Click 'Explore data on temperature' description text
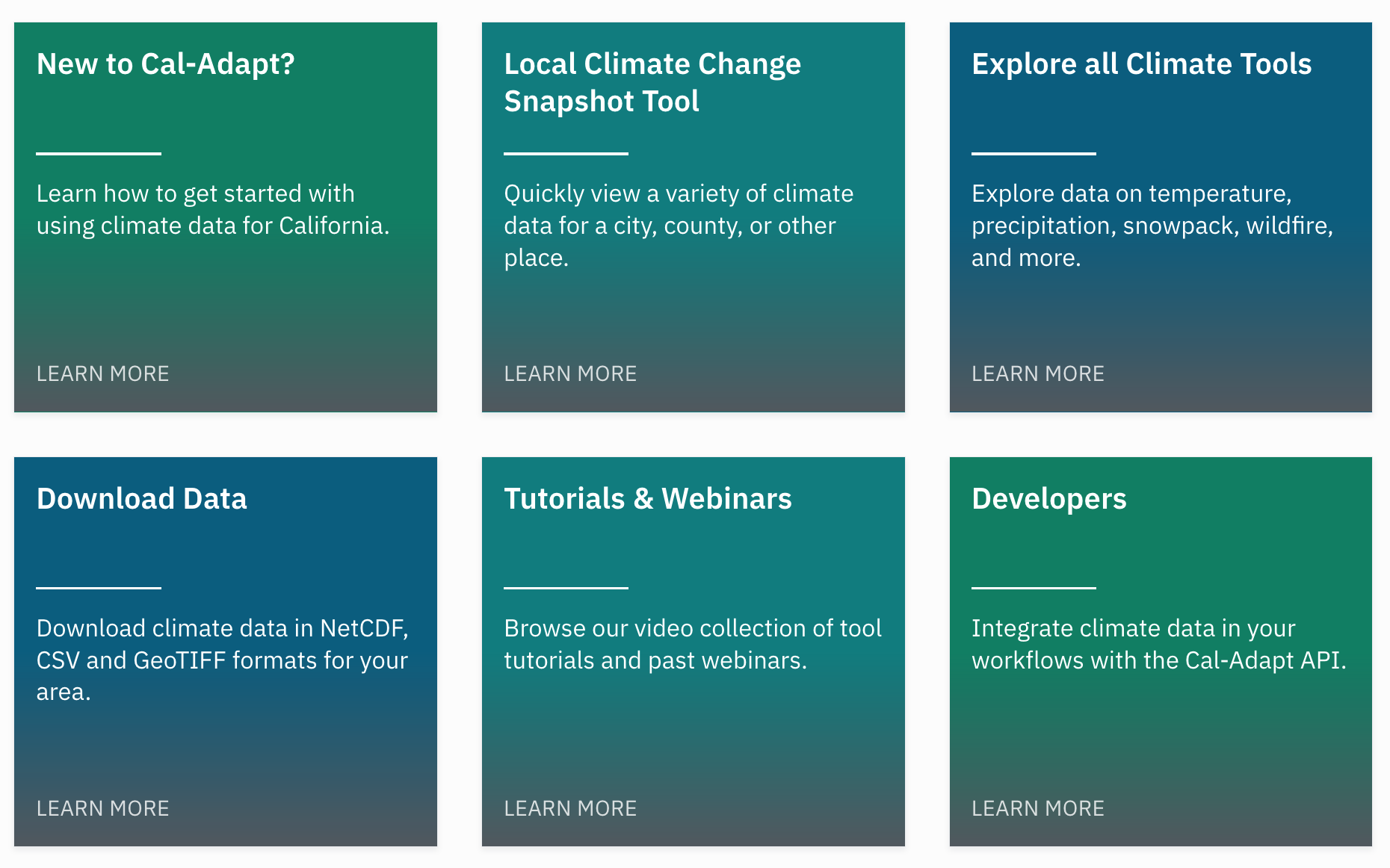1390x868 pixels. [1152, 226]
